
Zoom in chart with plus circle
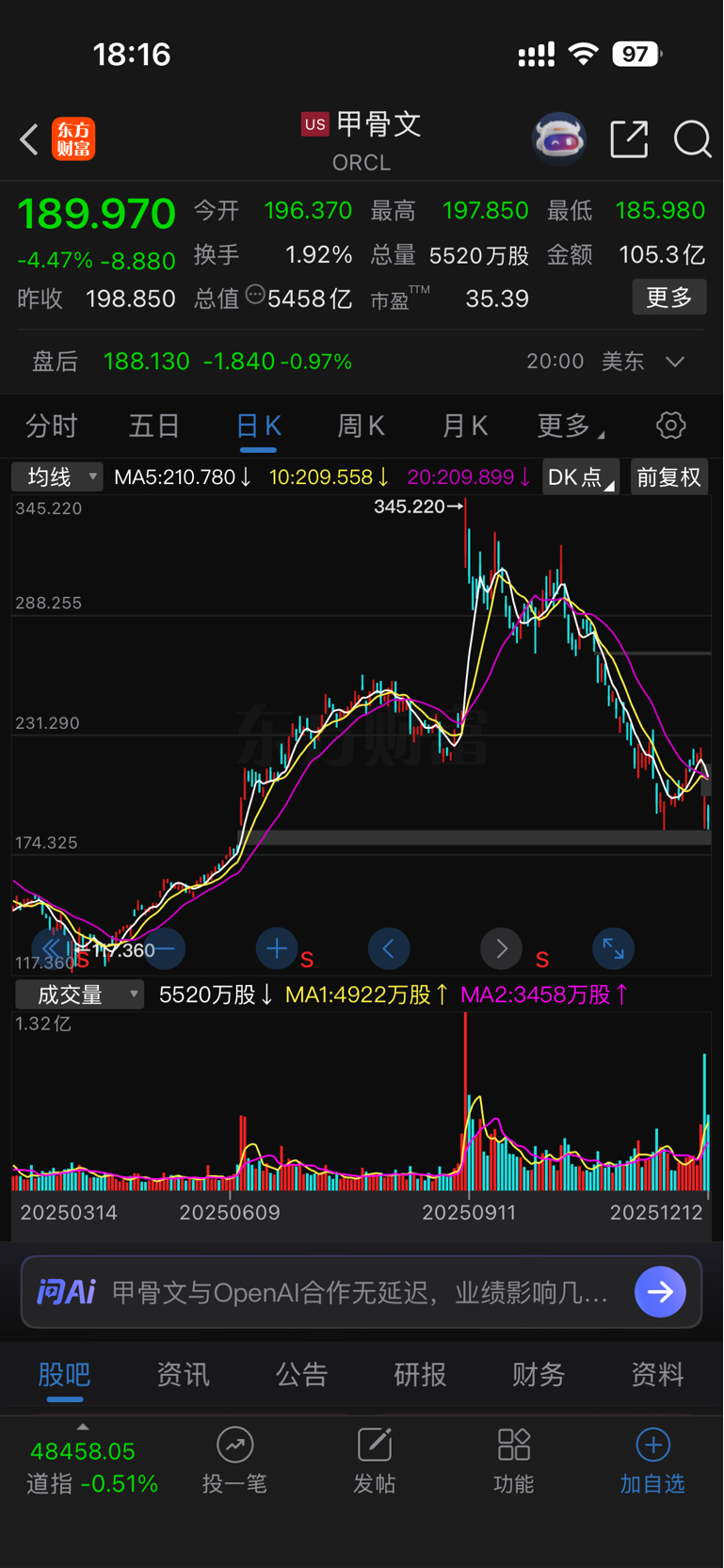277,948
